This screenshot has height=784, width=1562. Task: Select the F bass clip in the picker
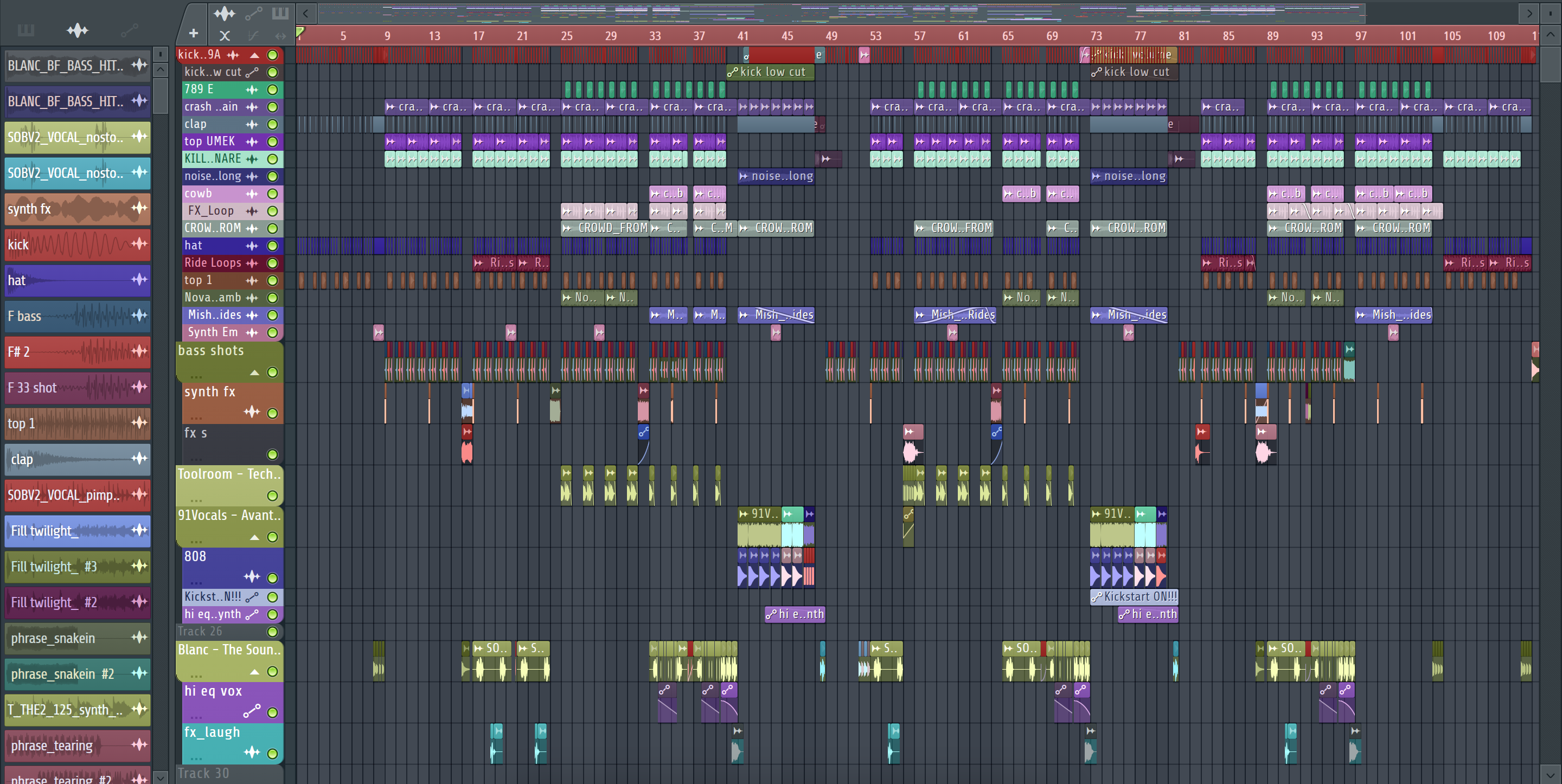pos(78,316)
